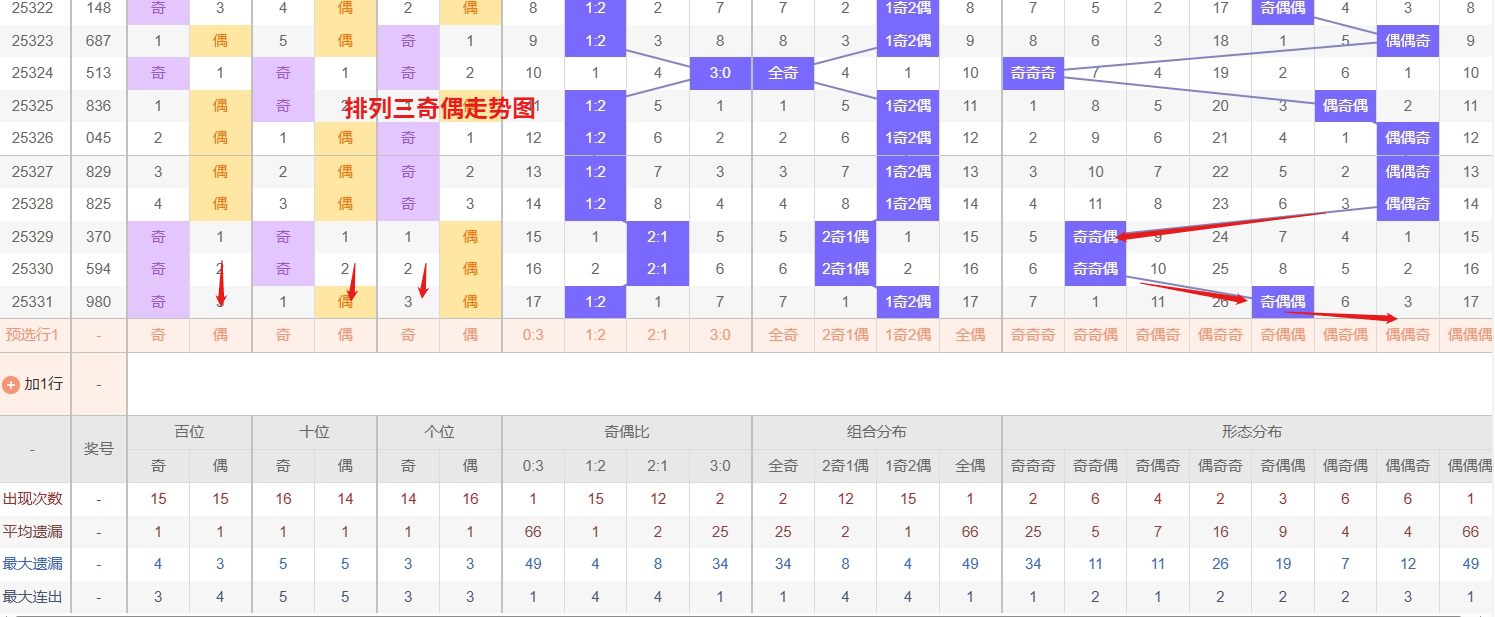Select 2:1 ratio in the 预选行1 row
The image size is (1495, 617).
[657, 335]
